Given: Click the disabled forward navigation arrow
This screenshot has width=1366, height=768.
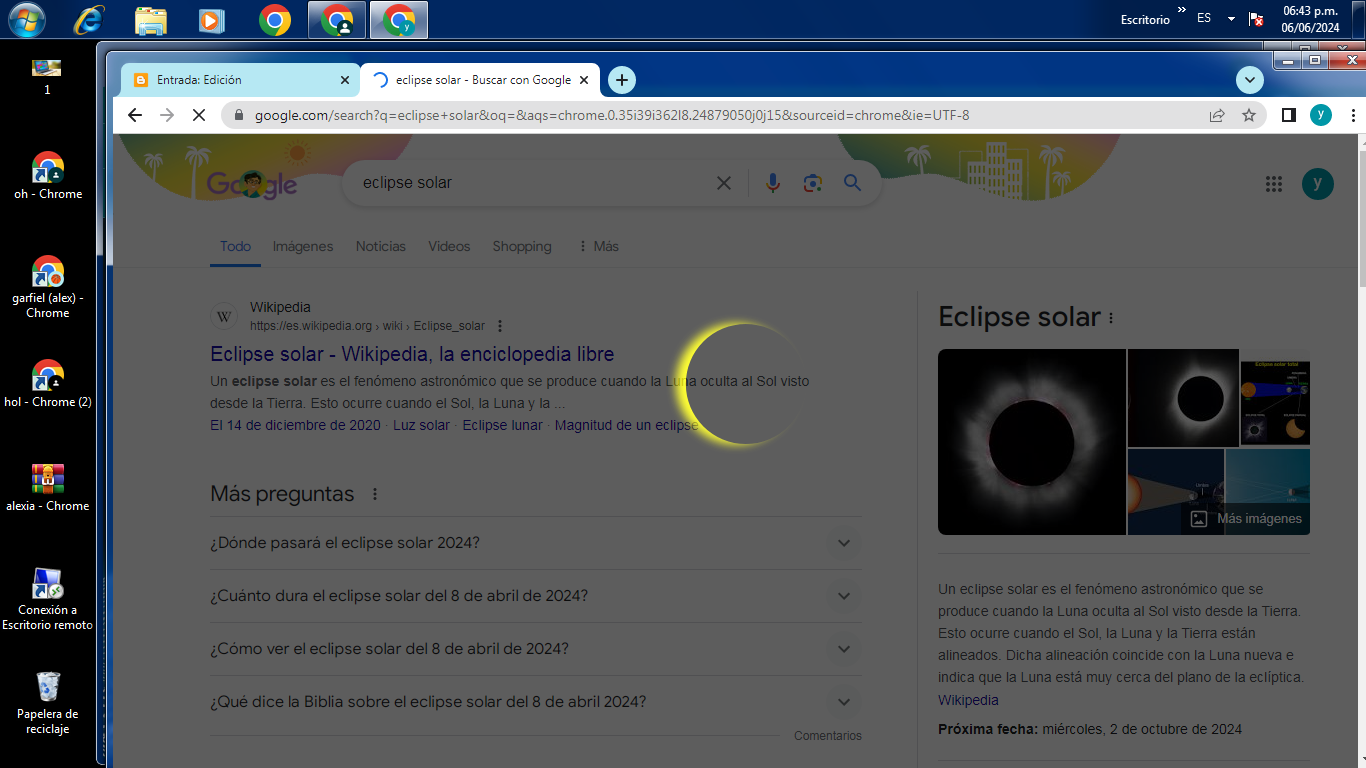Looking at the screenshot, I should [167, 115].
